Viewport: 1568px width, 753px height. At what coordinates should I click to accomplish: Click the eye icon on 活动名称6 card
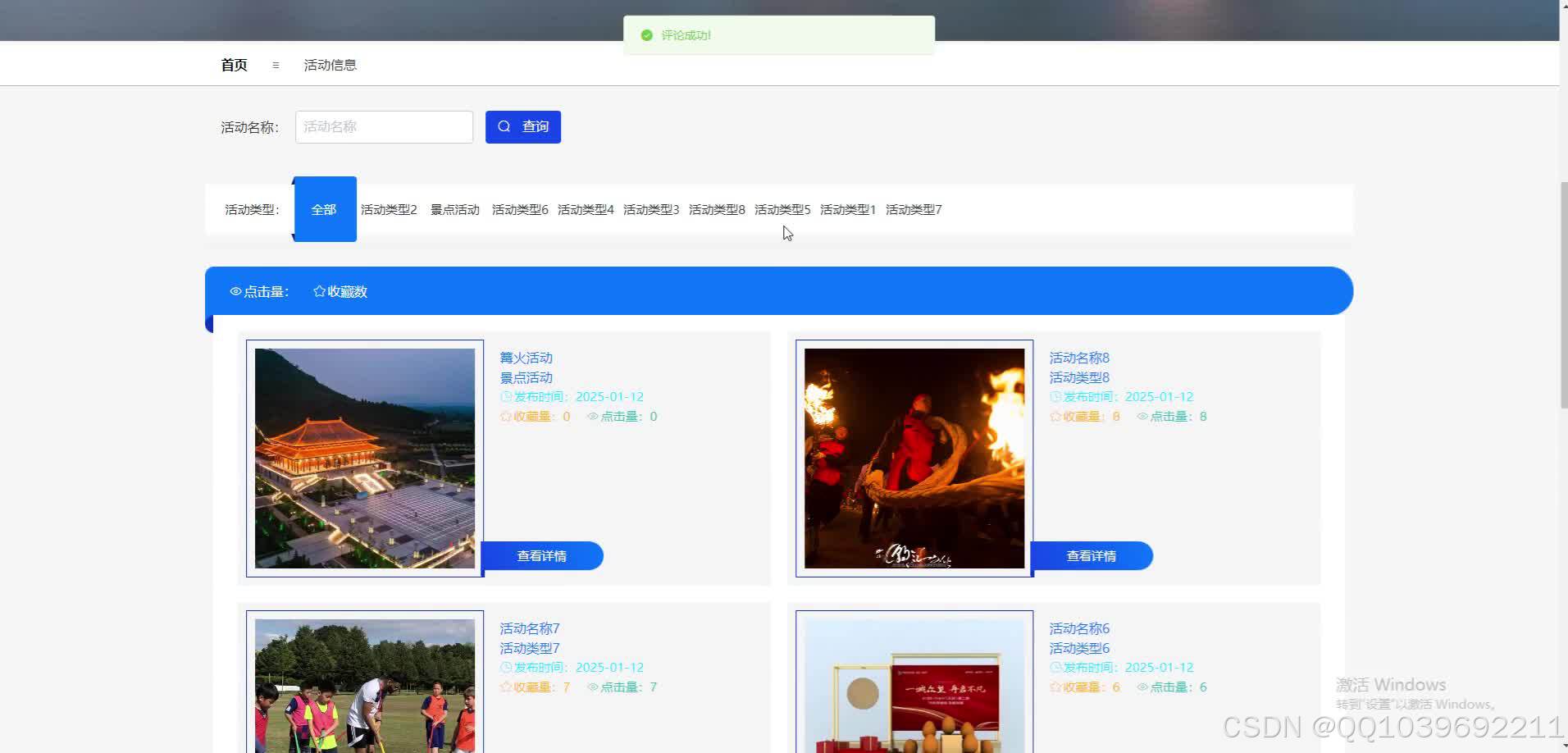[1142, 687]
